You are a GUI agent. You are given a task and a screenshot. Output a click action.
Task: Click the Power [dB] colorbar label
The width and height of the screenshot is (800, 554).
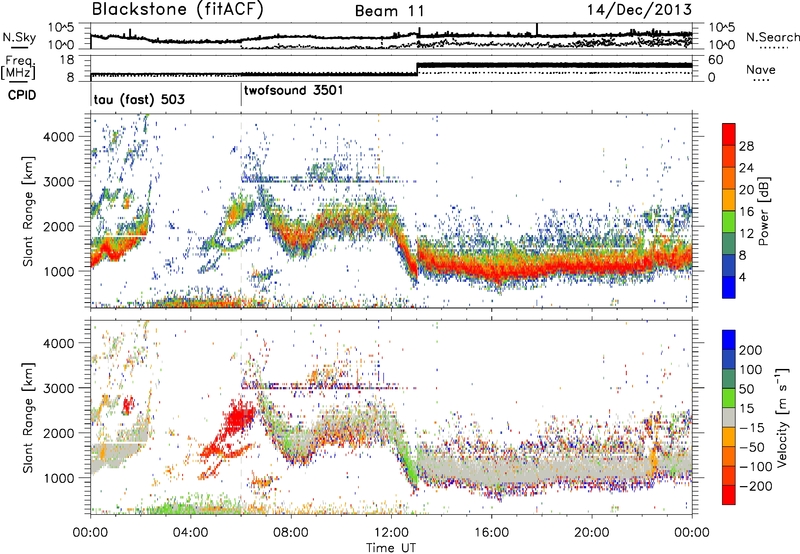click(763, 211)
